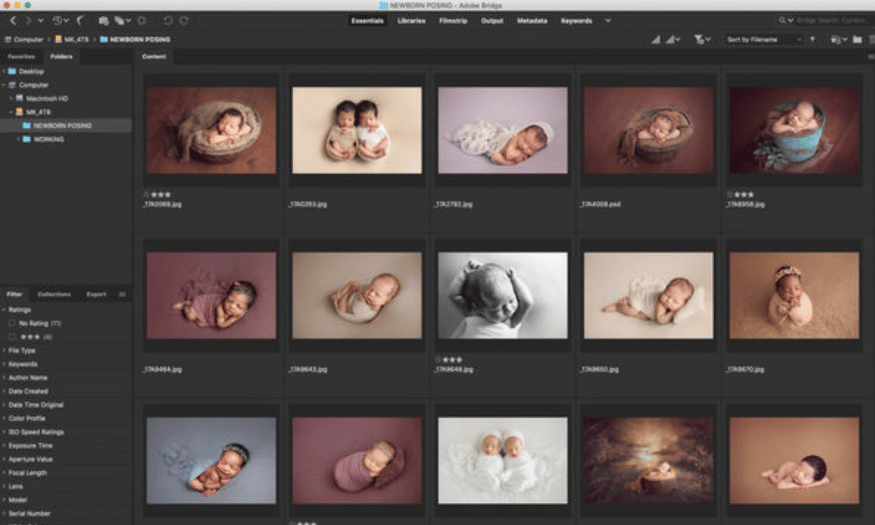Select thumbnail of _T7A4008.psd
This screenshot has width=875, height=525.
tap(648, 130)
